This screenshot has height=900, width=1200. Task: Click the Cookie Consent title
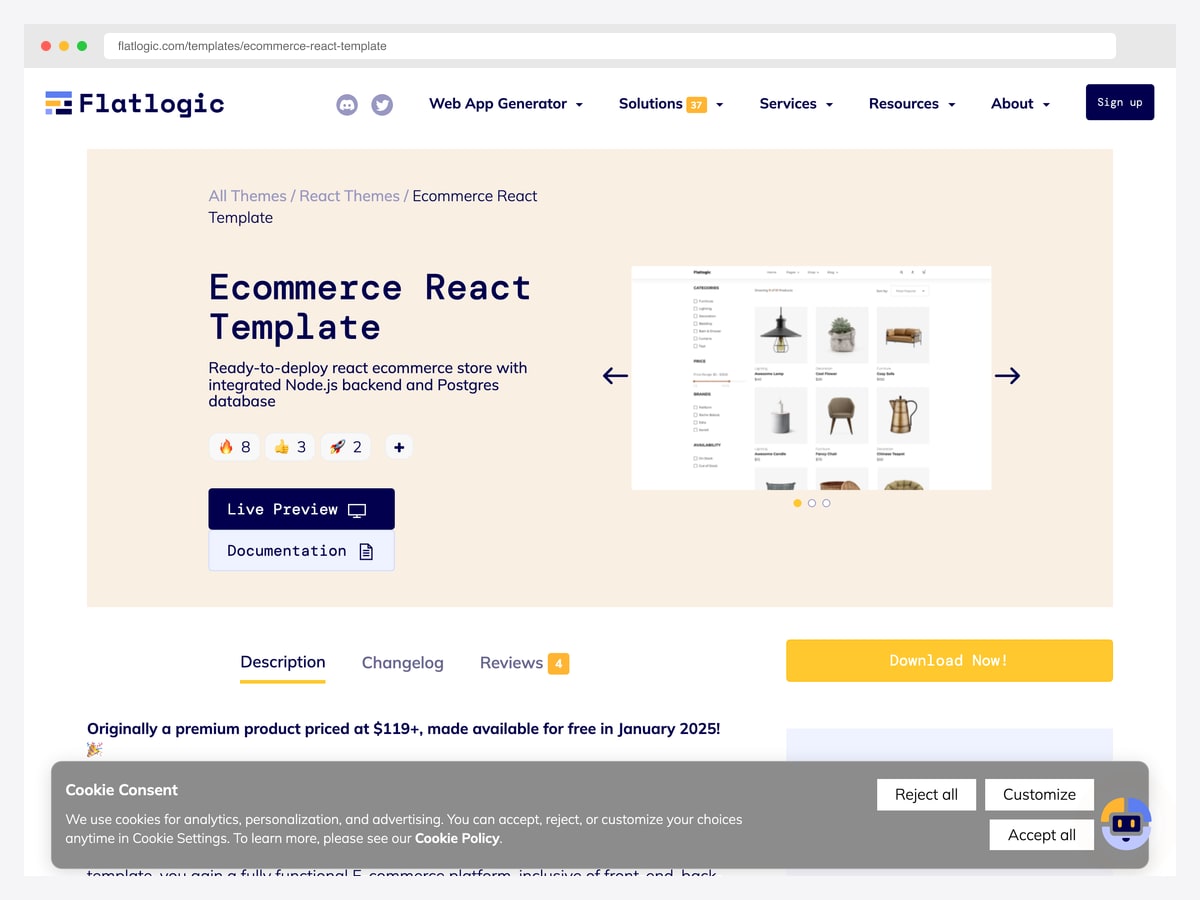pyautogui.click(x=122, y=790)
